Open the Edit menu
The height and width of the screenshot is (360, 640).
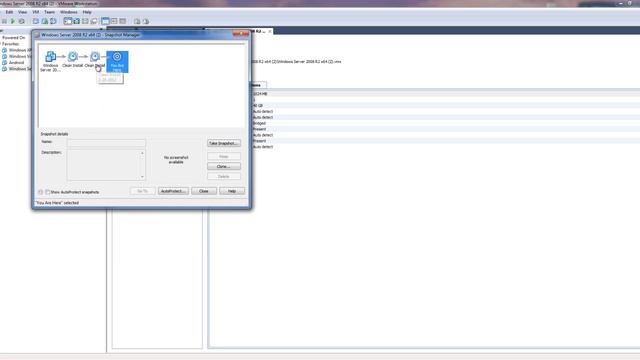[9, 12]
